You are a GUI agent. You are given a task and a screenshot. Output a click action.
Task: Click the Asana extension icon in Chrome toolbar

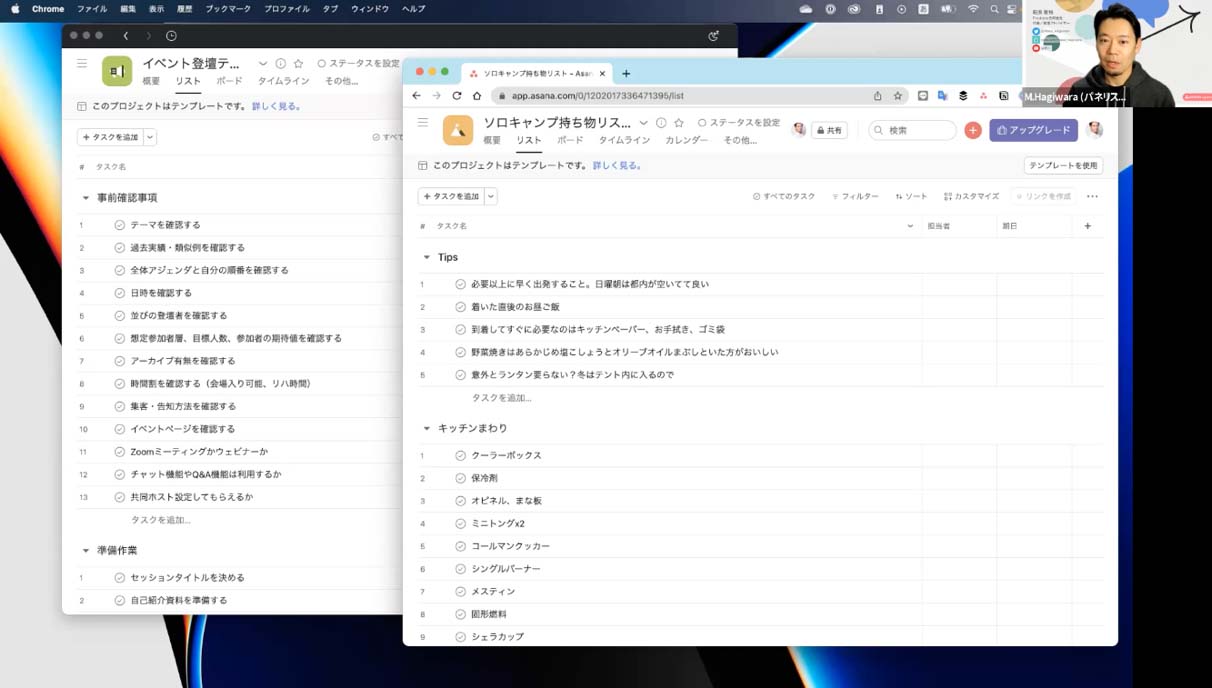click(x=983, y=96)
